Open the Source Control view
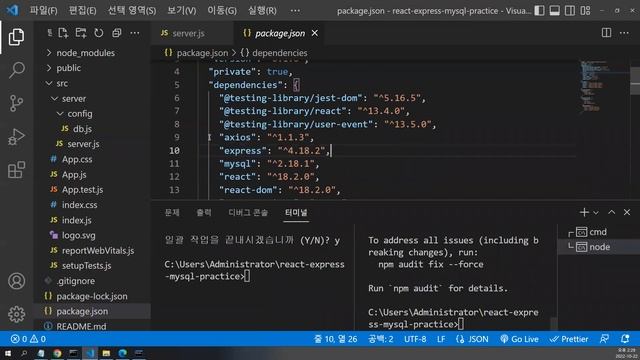The height and width of the screenshot is (360, 640). (x=16, y=103)
